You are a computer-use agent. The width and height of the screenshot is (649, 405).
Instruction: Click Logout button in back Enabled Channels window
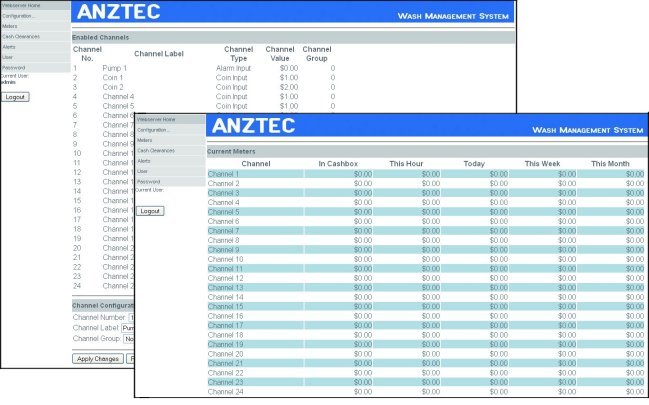tap(15, 97)
